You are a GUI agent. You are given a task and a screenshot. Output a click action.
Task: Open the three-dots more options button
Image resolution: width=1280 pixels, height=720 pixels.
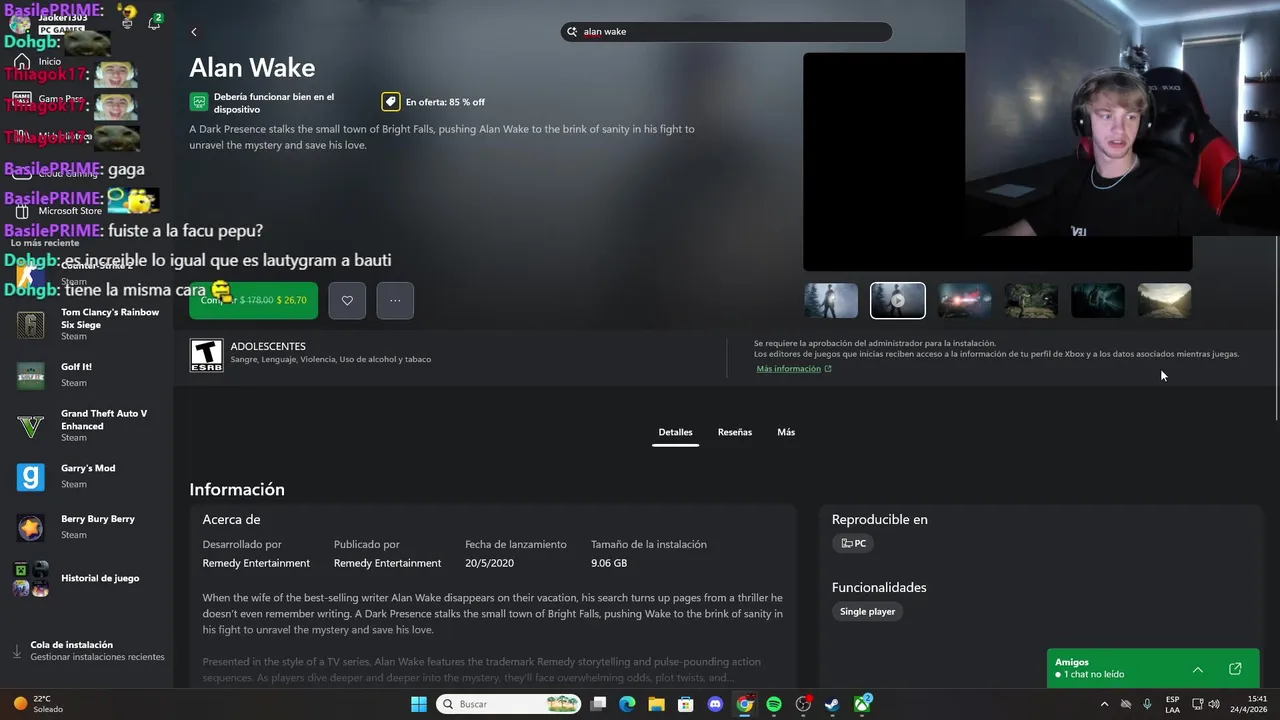point(395,300)
